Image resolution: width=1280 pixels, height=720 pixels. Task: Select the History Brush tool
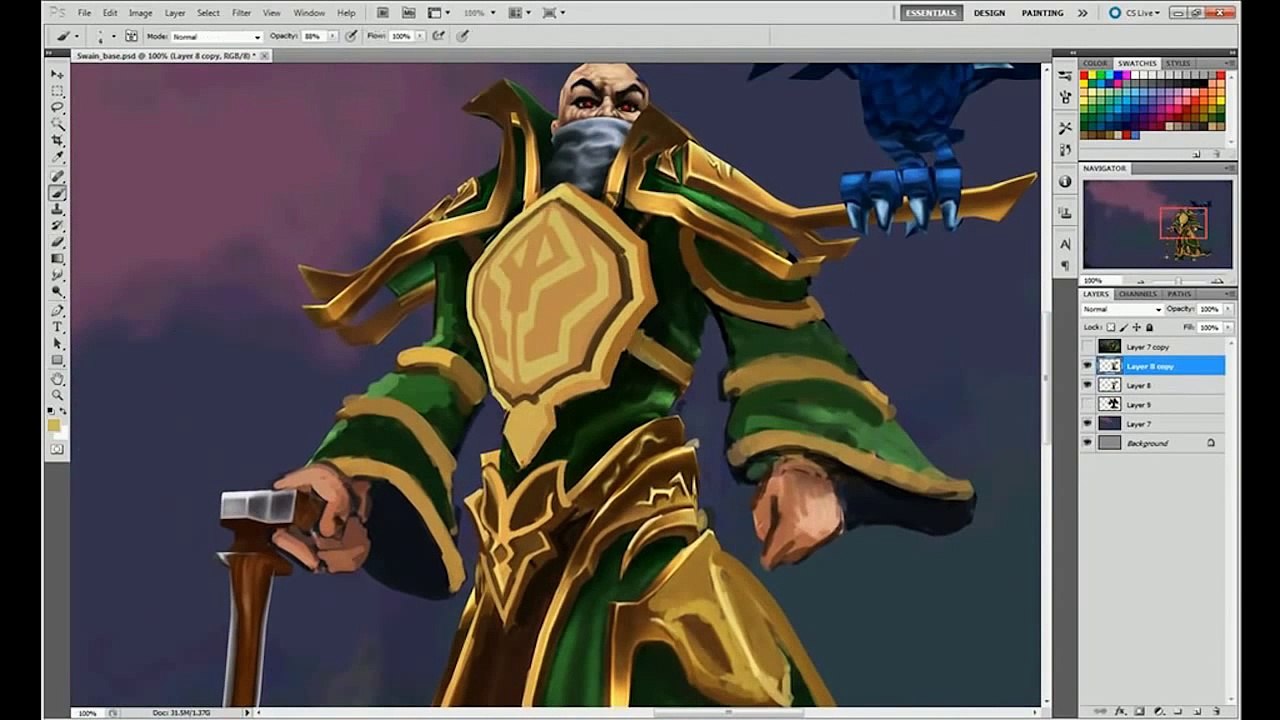coord(58,226)
